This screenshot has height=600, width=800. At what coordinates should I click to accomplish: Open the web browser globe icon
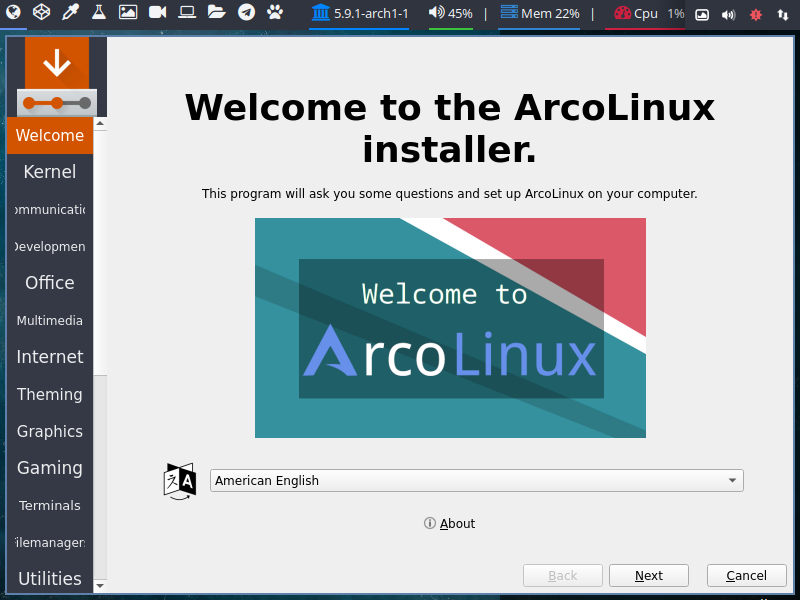pos(13,12)
